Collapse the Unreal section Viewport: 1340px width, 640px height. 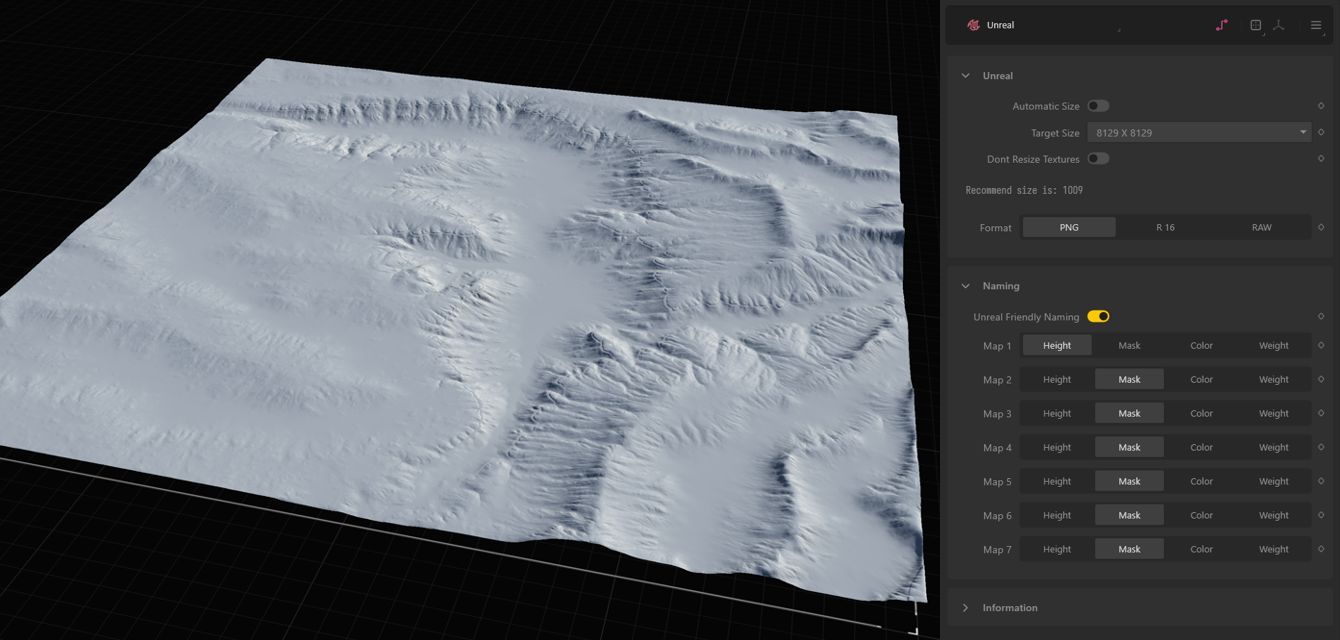pos(966,76)
